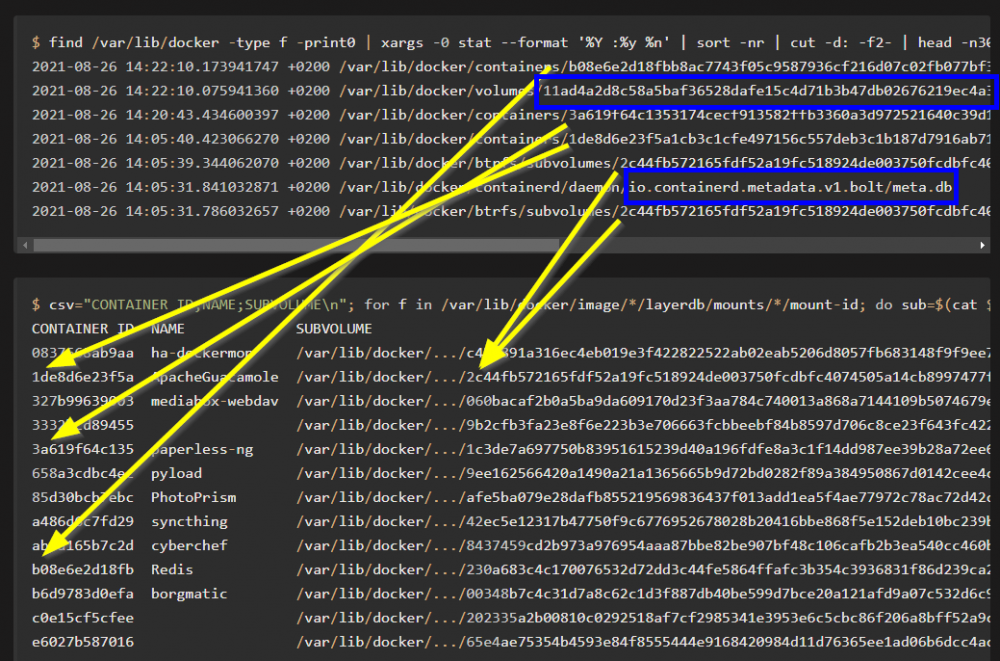The height and width of the screenshot is (661, 1000).
Task: Click timestamp 14:05:40.423066270 in the output
Action: [202, 138]
